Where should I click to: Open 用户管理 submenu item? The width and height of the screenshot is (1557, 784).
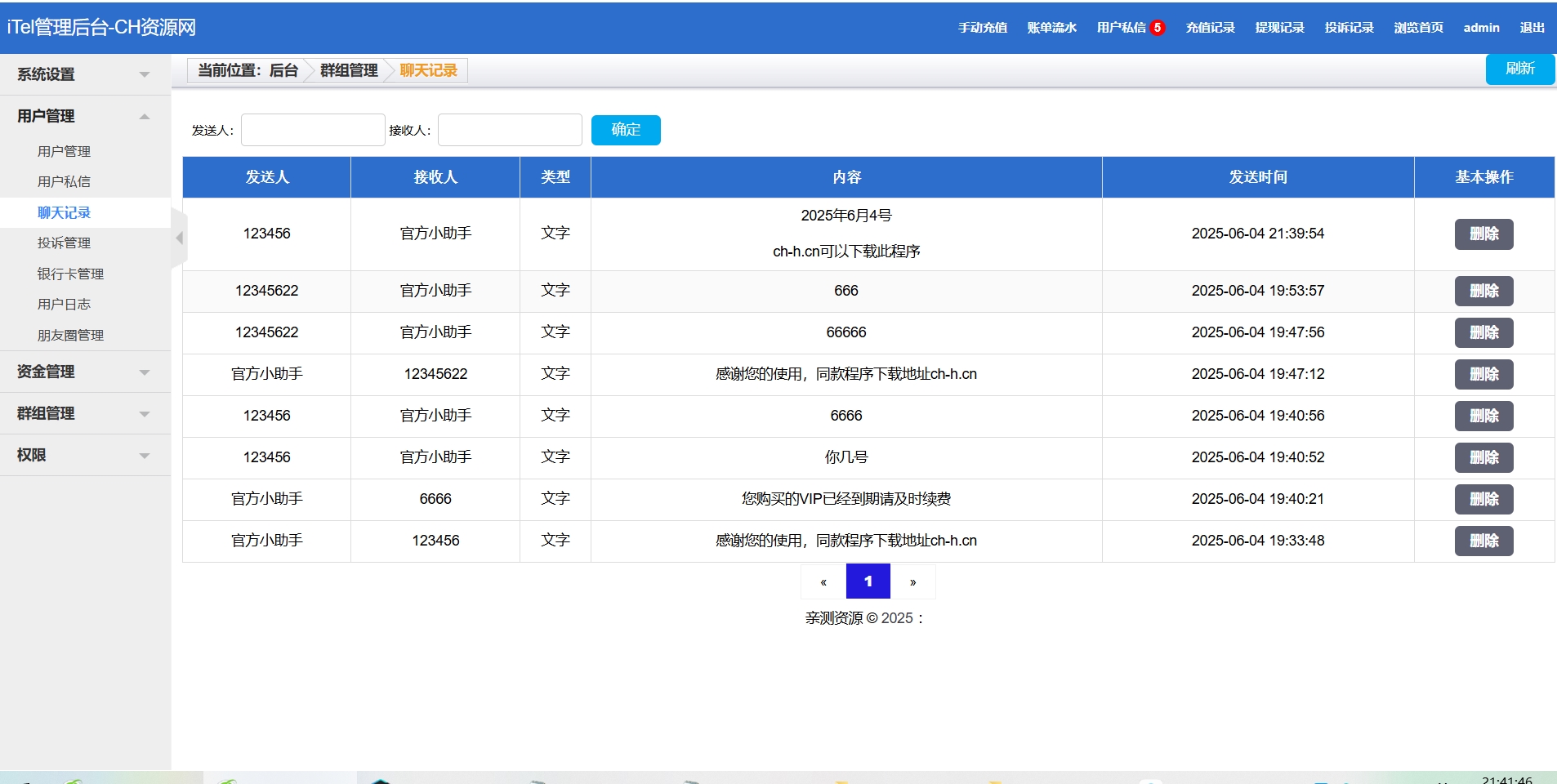(64, 151)
